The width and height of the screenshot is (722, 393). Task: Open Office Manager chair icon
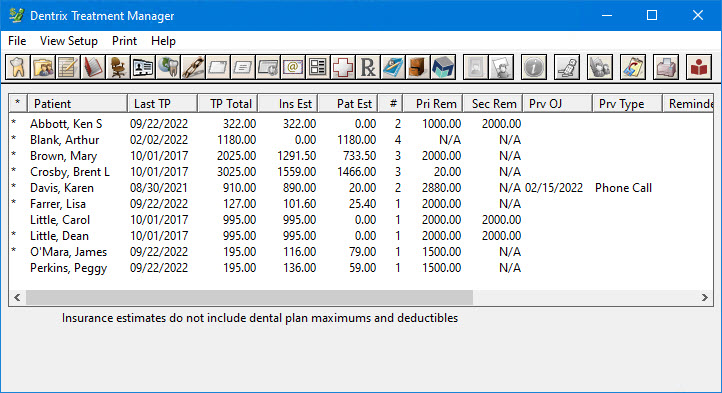[117, 68]
